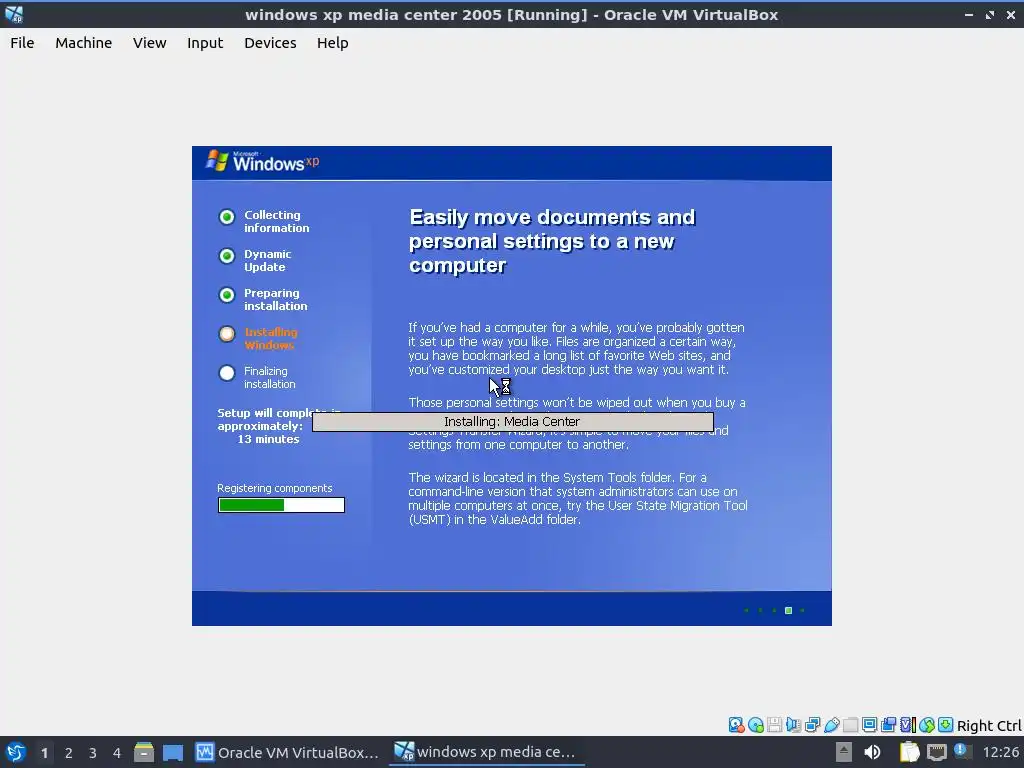
Task: Click the taskbar clock showing 12:26
Action: [x=1000, y=752]
